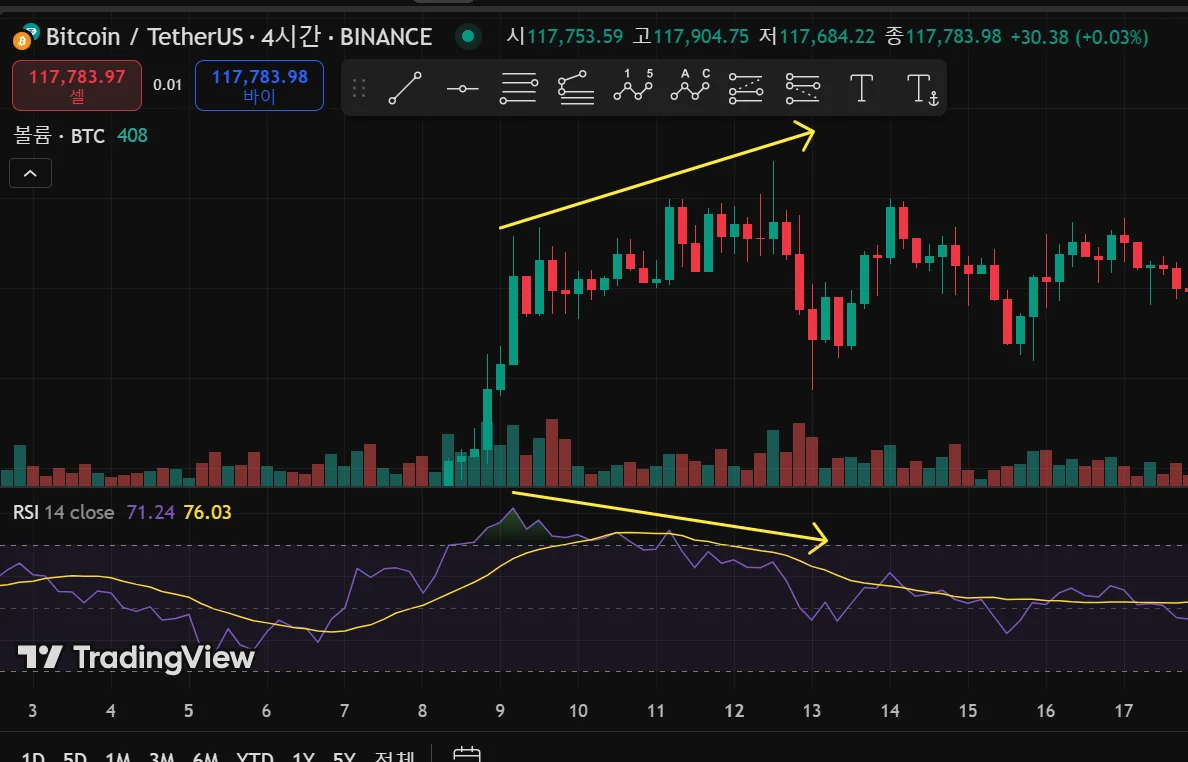Select the downward dotted-line Fib tool
The width and height of the screenshot is (1188, 762).
[x=803, y=89]
